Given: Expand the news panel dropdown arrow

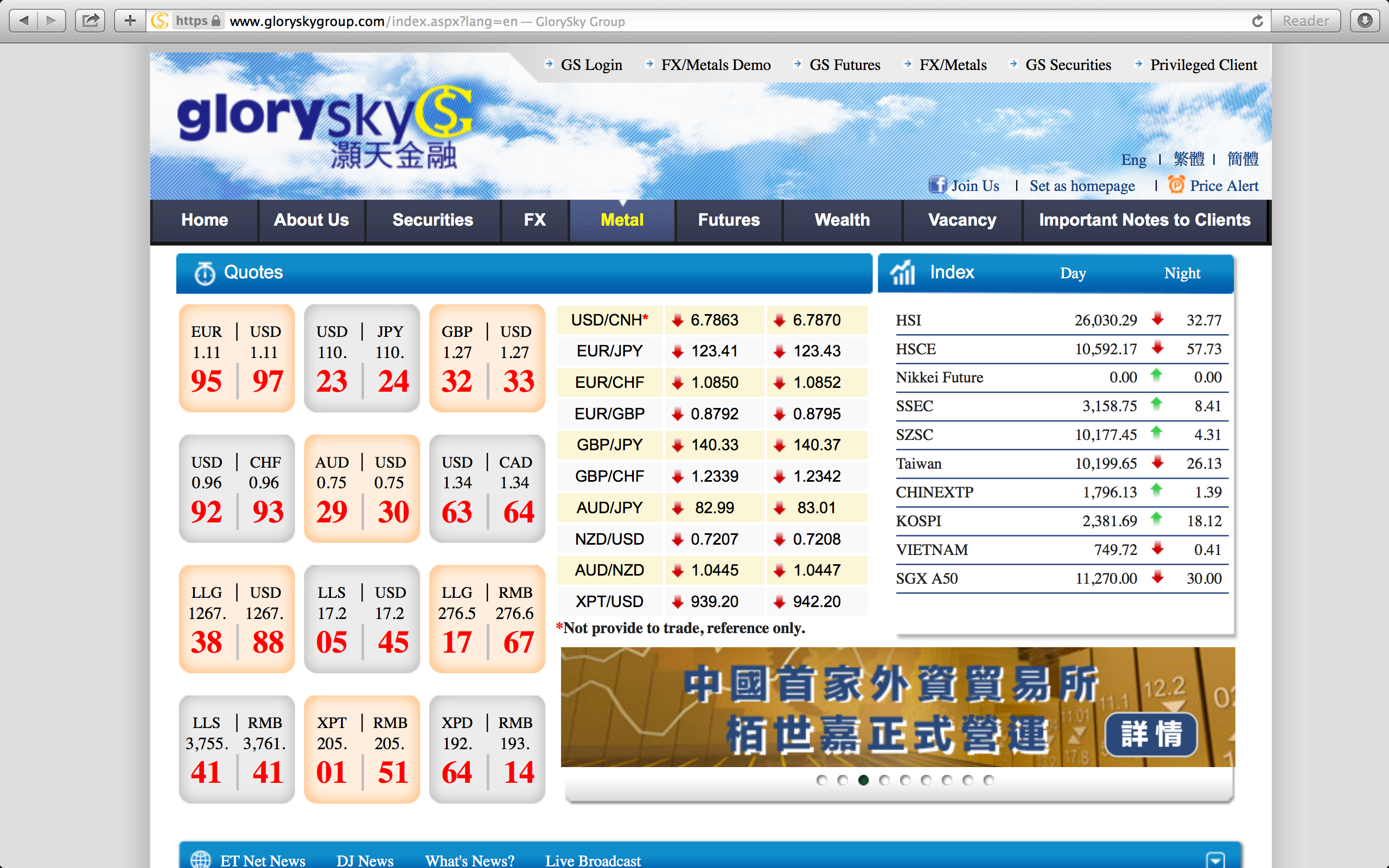Looking at the screenshot, I should coord(1215,859).
